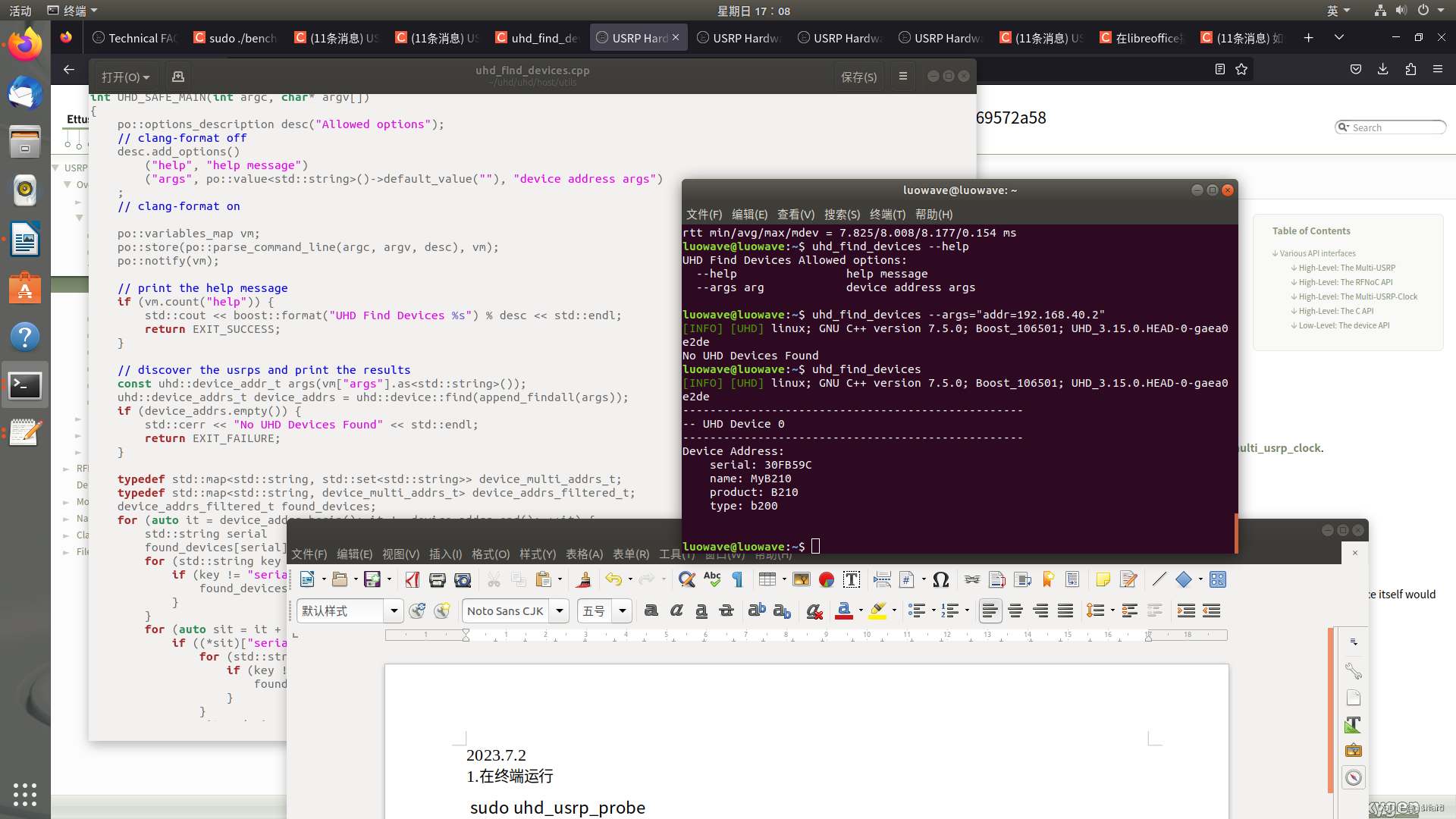Insert a chart into the document

pyautogui.click(x=826, y=579)
